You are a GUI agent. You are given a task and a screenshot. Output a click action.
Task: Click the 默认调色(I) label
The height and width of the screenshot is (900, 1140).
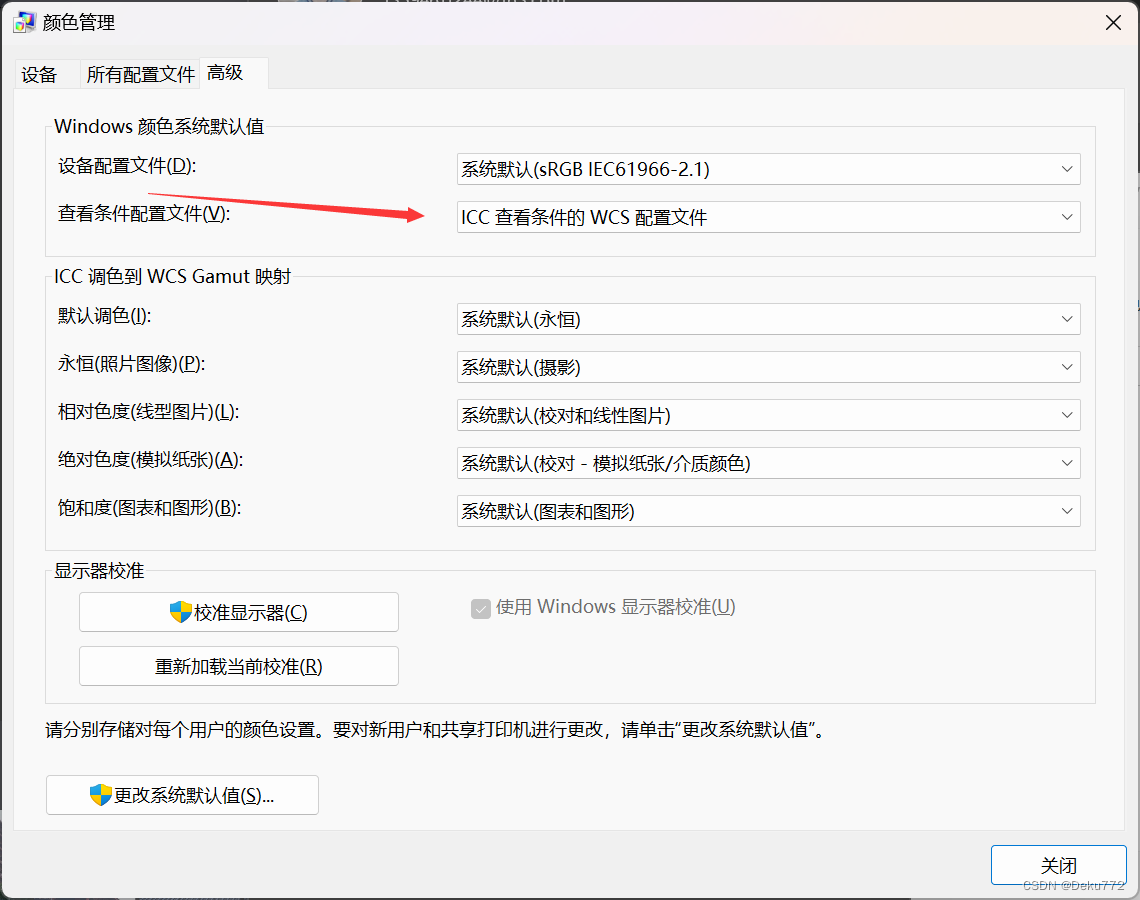[105, 316]
